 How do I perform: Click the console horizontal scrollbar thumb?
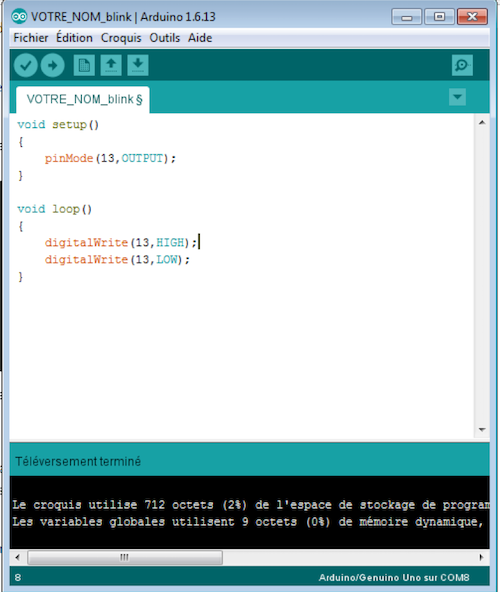[125, 557]
